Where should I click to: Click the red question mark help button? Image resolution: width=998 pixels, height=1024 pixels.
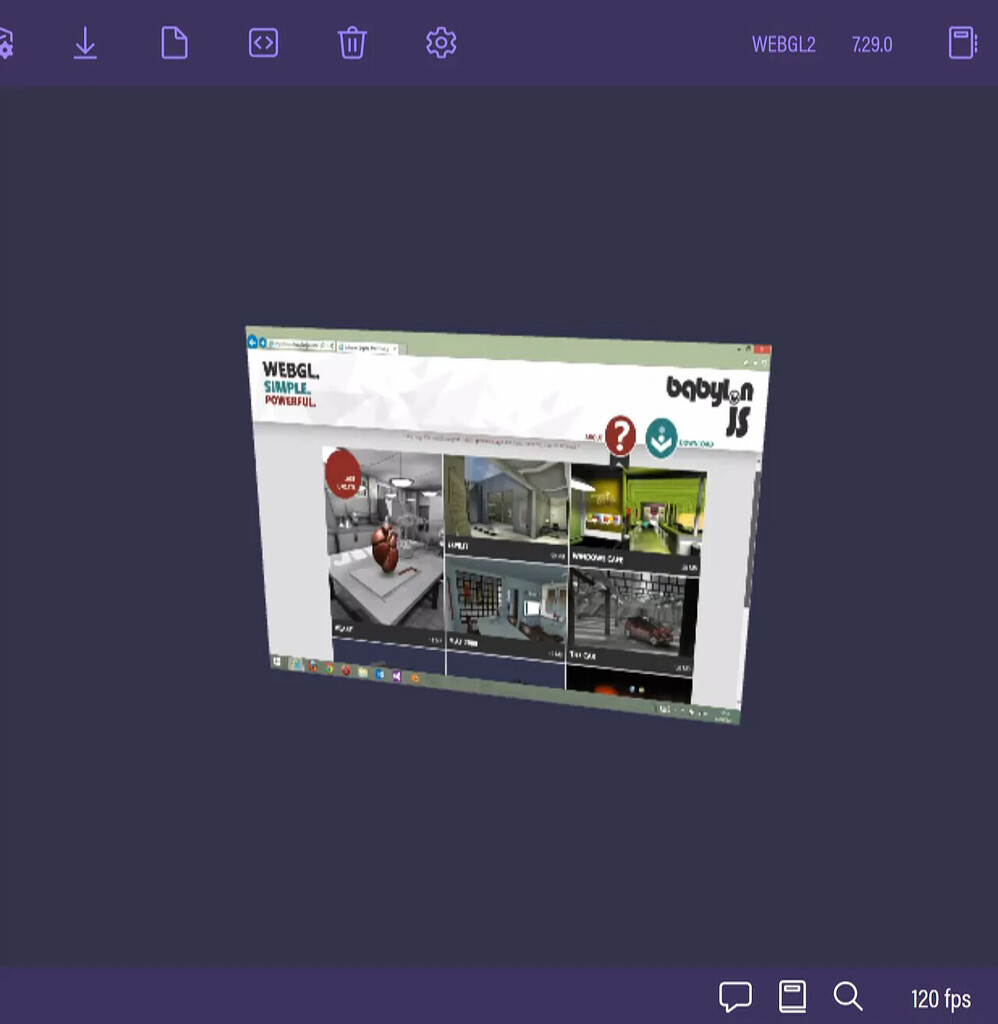(x=620, y=433)
